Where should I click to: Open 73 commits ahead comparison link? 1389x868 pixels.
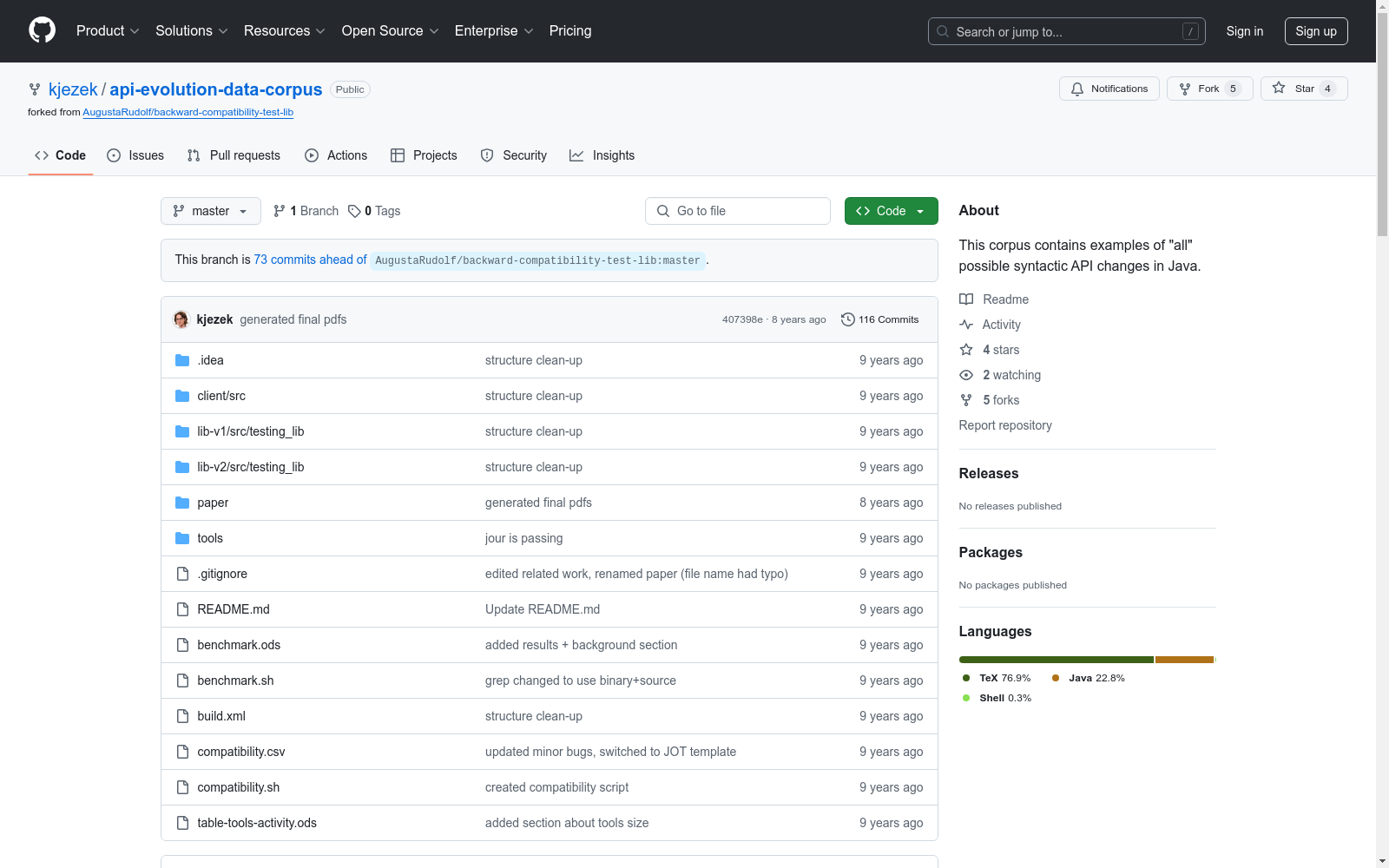tap(310, 260)
